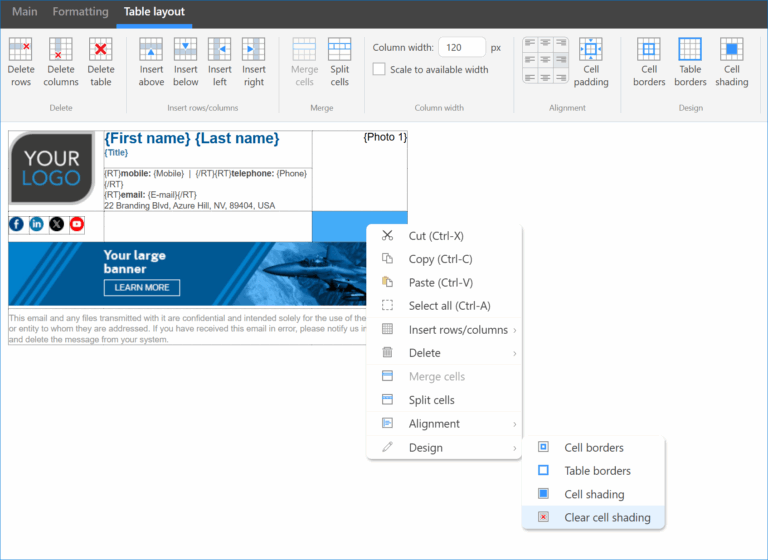This screenshot has height=560, width=768.
Task: Click Delete rows icon in ribbon
Action: coord(21,62)
